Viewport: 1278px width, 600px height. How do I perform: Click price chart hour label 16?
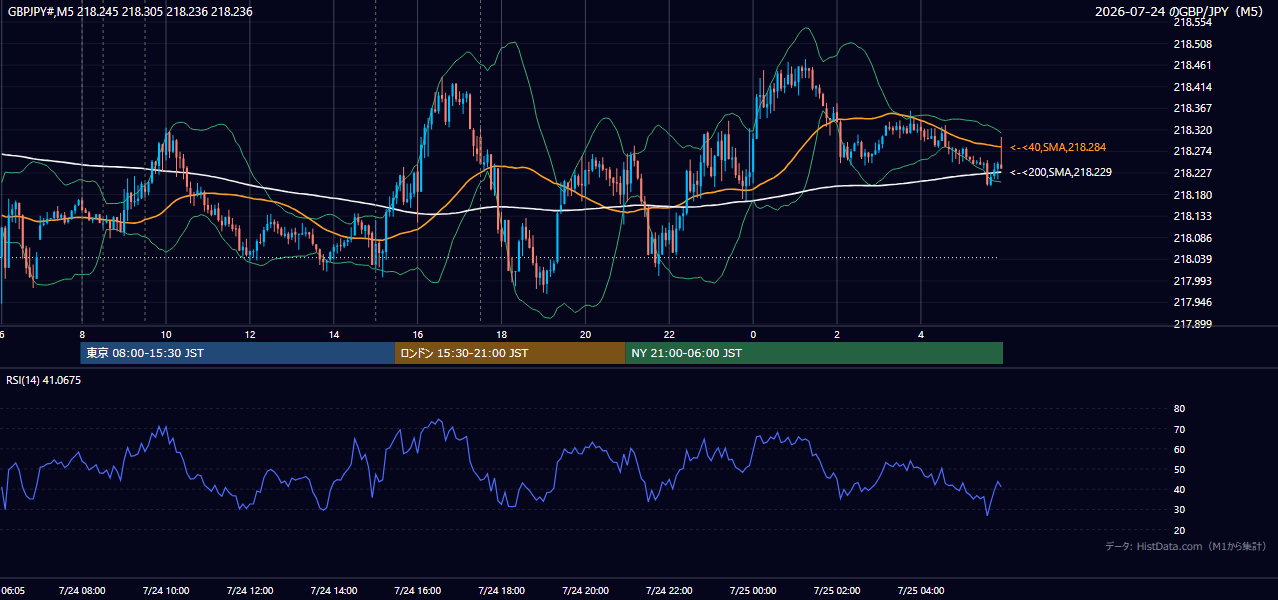pyautogui.click(x=418, y=334)
